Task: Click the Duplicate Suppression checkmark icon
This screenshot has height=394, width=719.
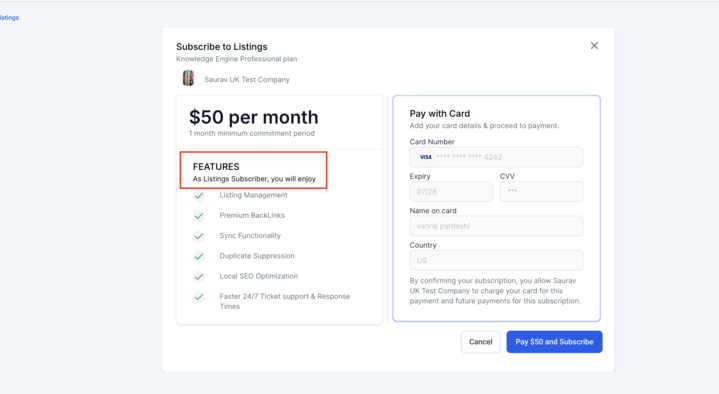Action: 199,256
